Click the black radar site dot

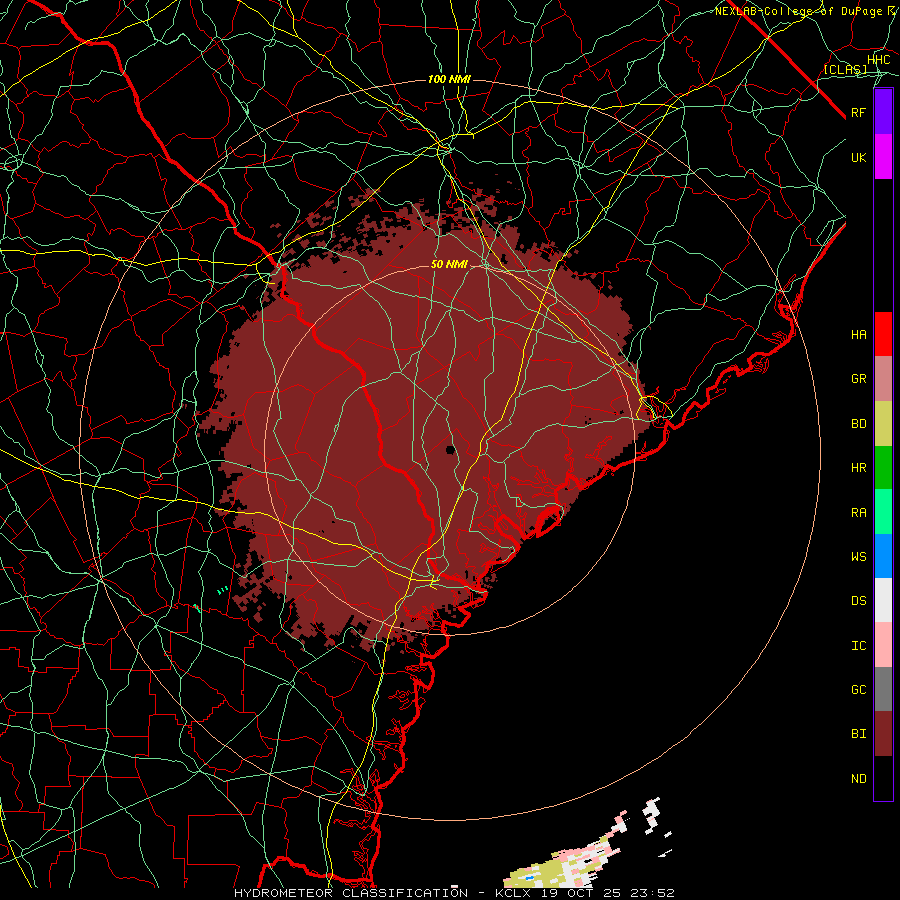click(x=451, y=449)
